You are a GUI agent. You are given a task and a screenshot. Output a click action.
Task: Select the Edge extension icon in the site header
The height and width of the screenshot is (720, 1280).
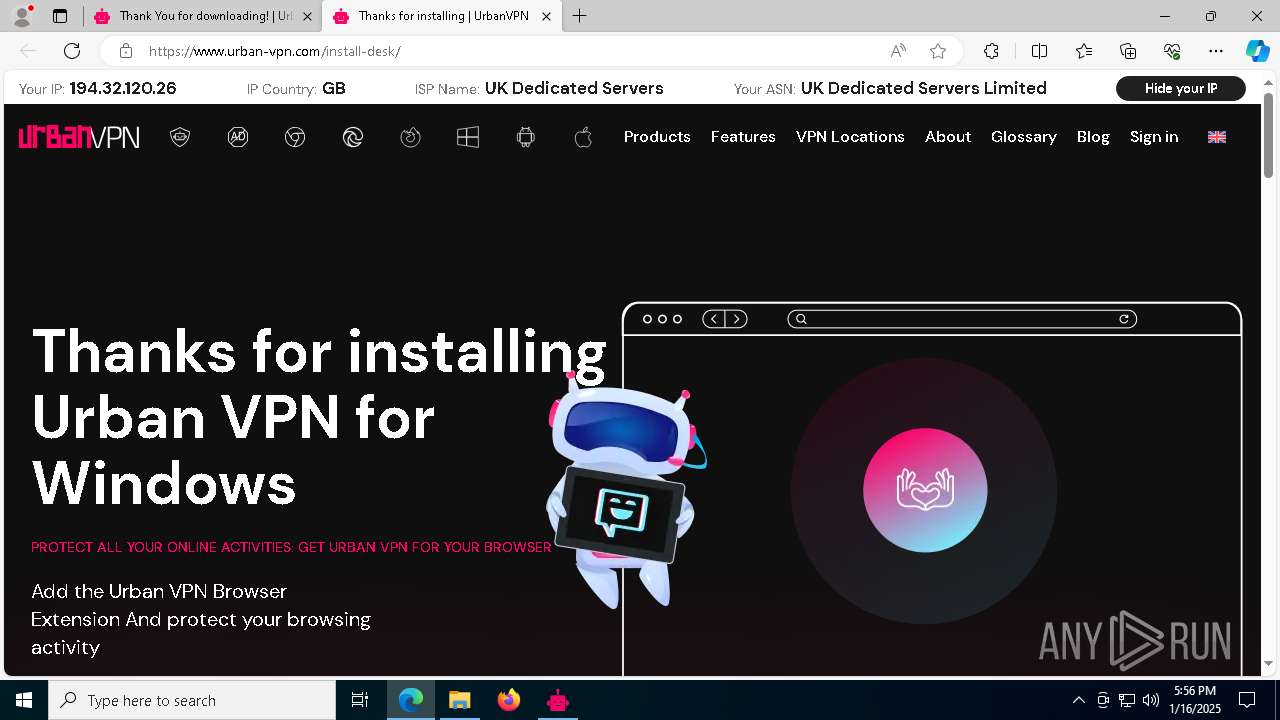[353, 137]
